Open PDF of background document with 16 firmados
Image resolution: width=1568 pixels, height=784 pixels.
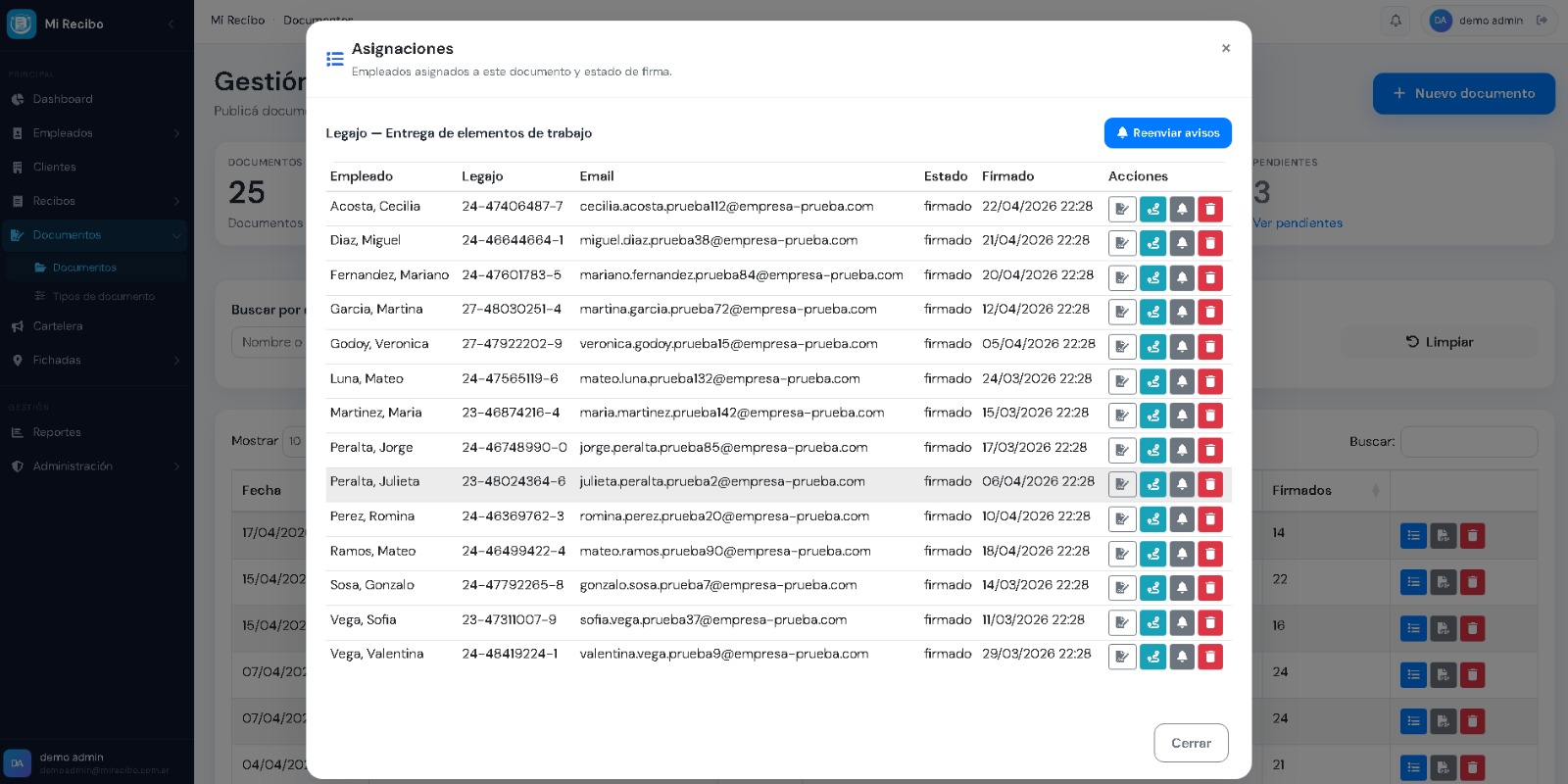click(x=1443, y=628)
